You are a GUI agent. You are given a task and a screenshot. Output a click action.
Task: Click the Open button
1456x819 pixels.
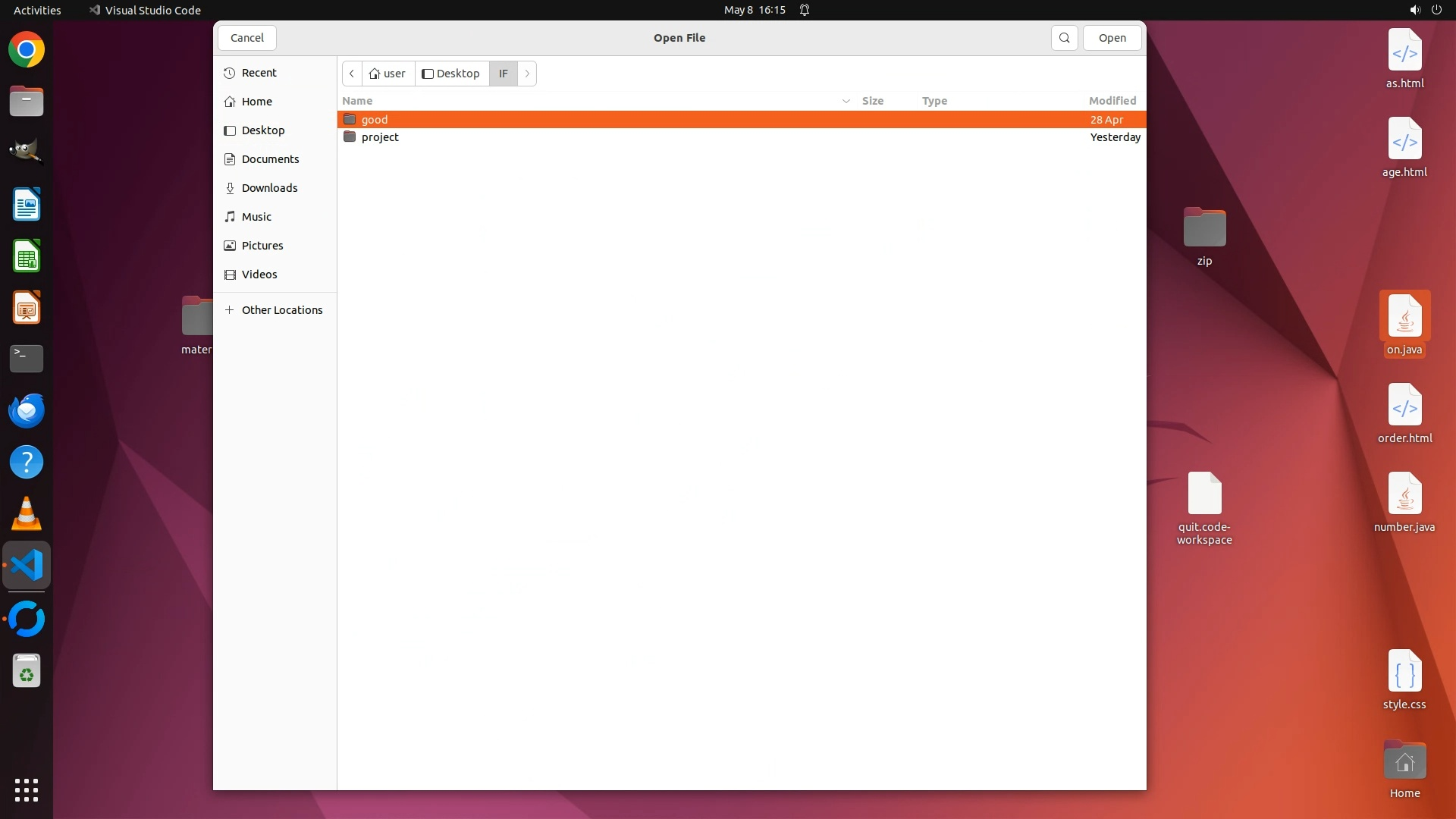(1112, 38)
